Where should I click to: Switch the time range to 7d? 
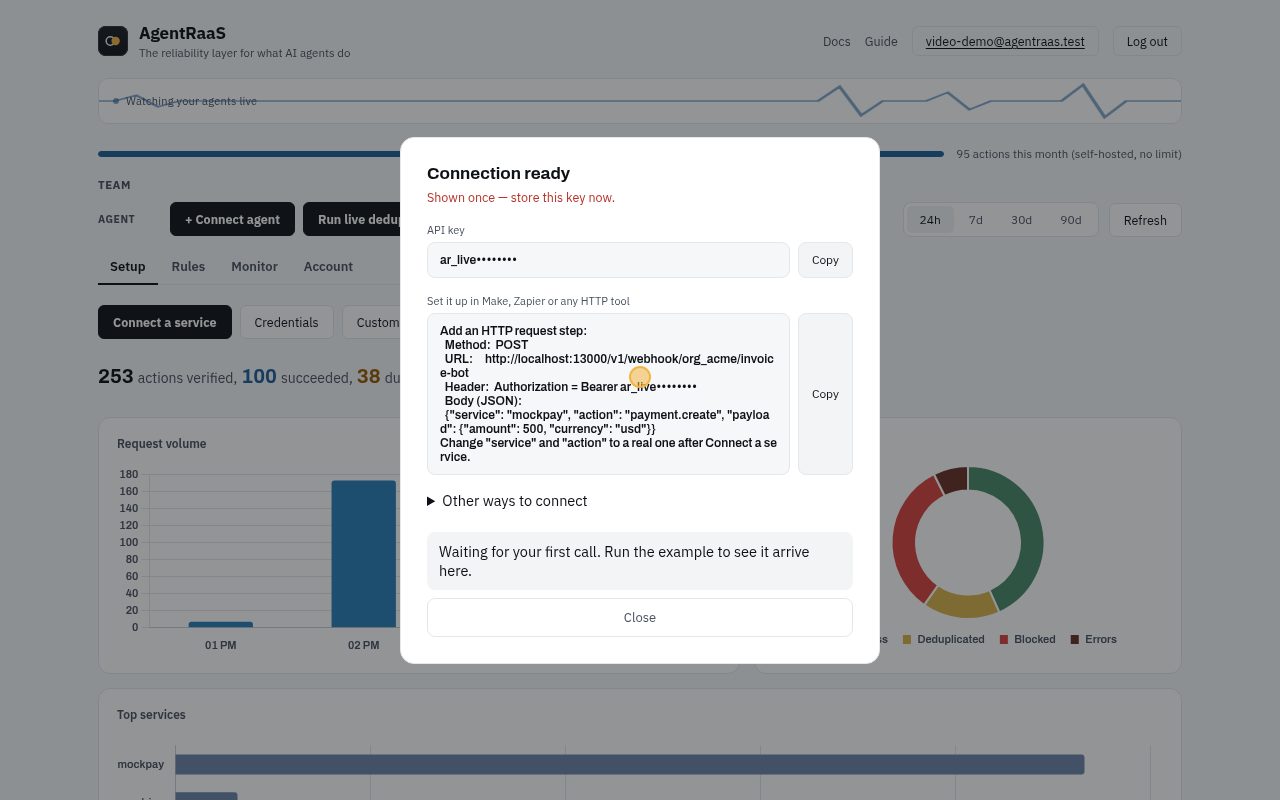pos(975,220)
